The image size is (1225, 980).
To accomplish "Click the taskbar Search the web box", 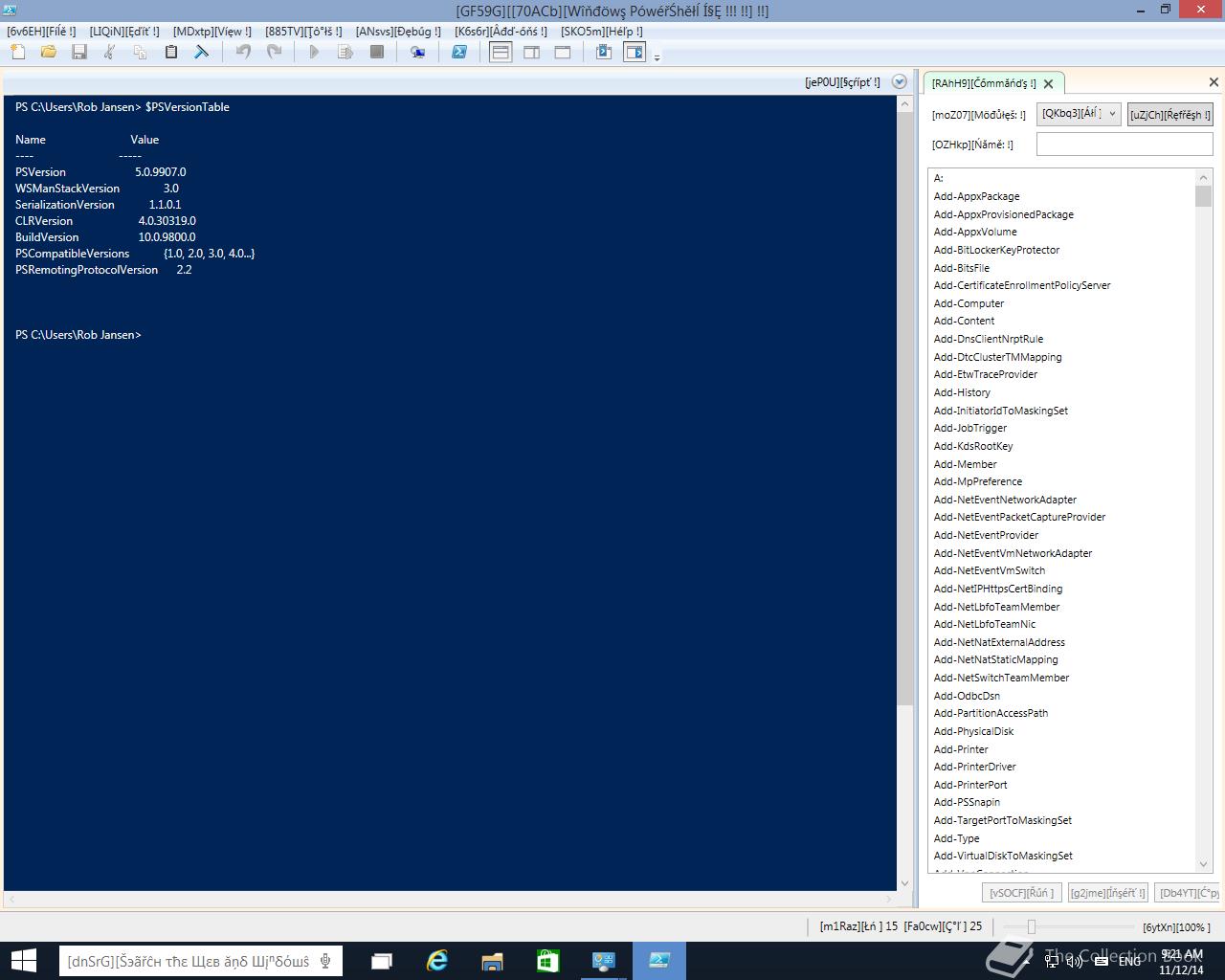I will pyautogui.click(x=201, y=961).
